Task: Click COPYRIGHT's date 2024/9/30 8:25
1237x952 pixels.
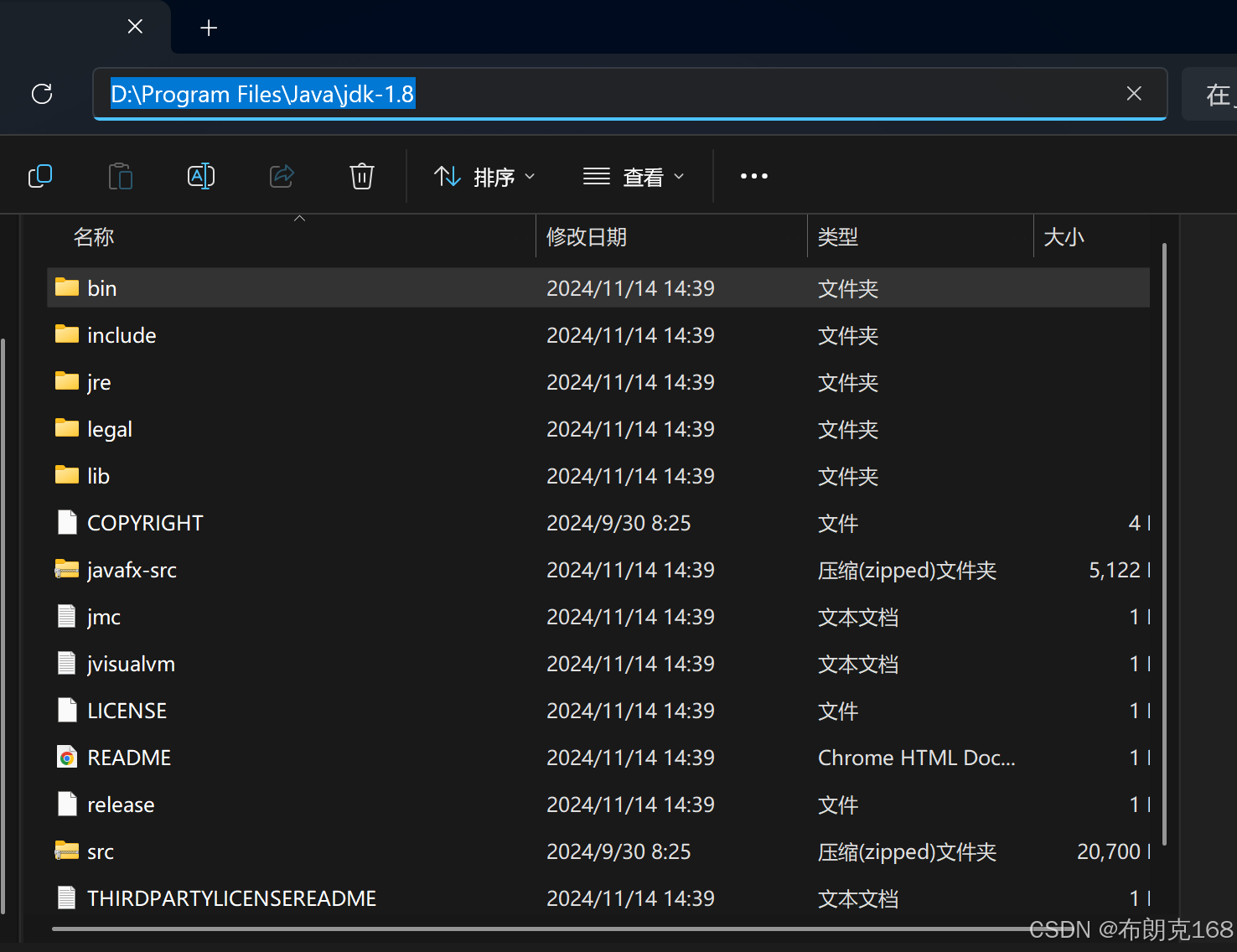Action: click(x=618, y=523)
